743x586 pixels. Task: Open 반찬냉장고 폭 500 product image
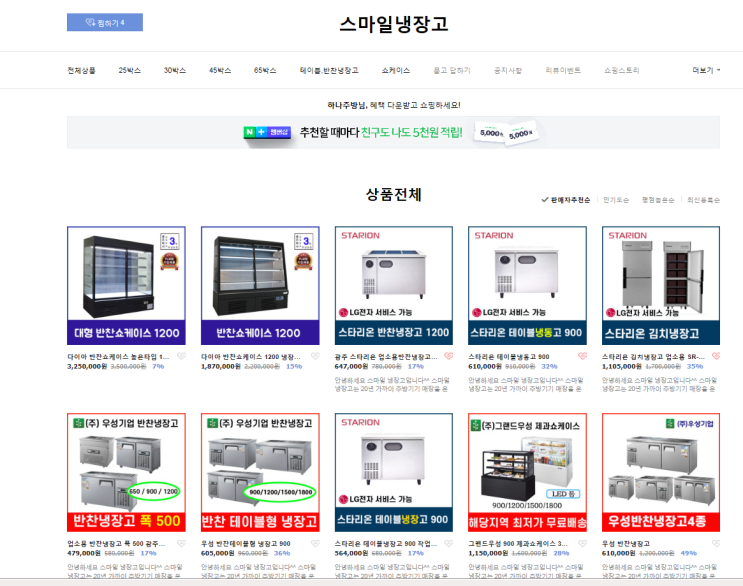click(126, 472)
